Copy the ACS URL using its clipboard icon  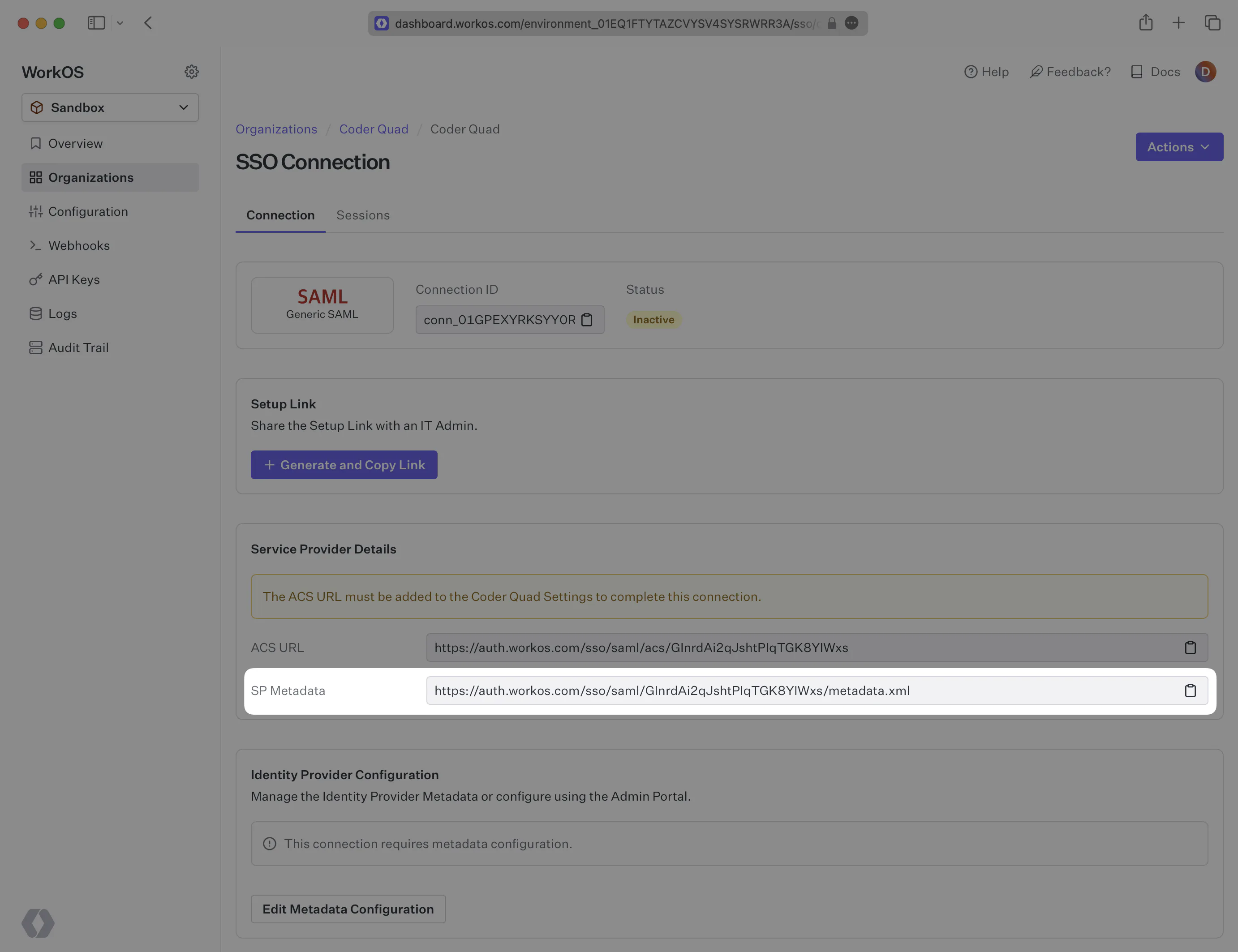coord(1190,648)
